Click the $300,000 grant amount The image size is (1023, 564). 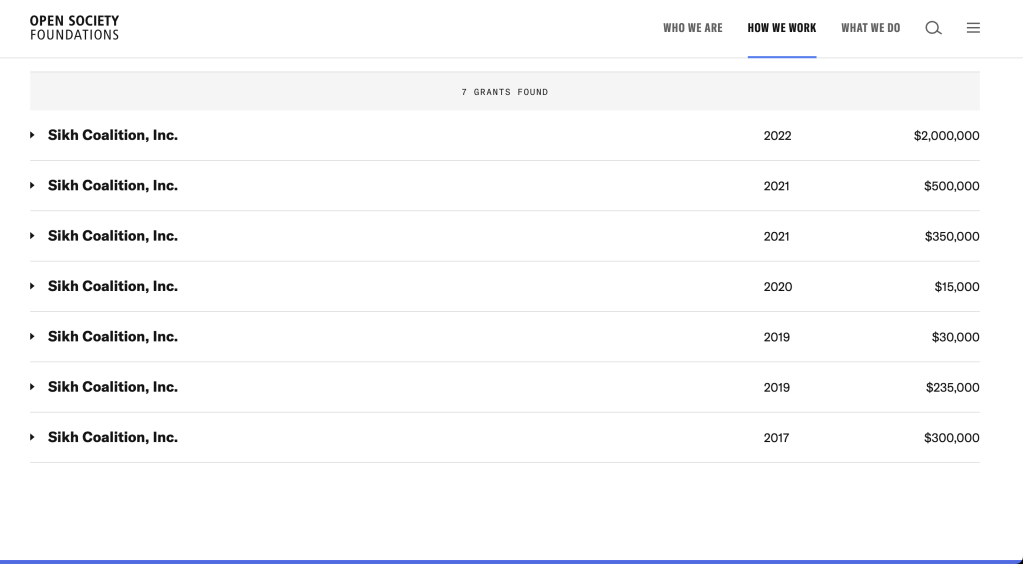tap(951, 438)
